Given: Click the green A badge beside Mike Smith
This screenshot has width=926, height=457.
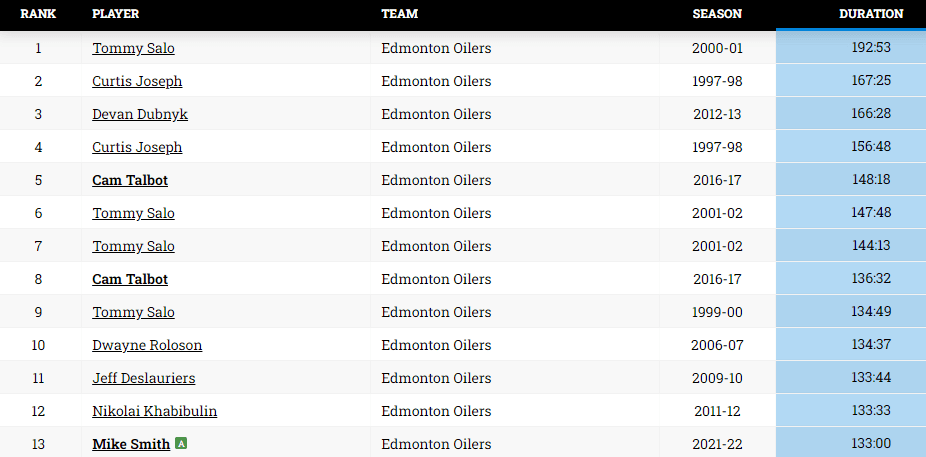Looking at the screenshot, I should [x=181, y=443].
